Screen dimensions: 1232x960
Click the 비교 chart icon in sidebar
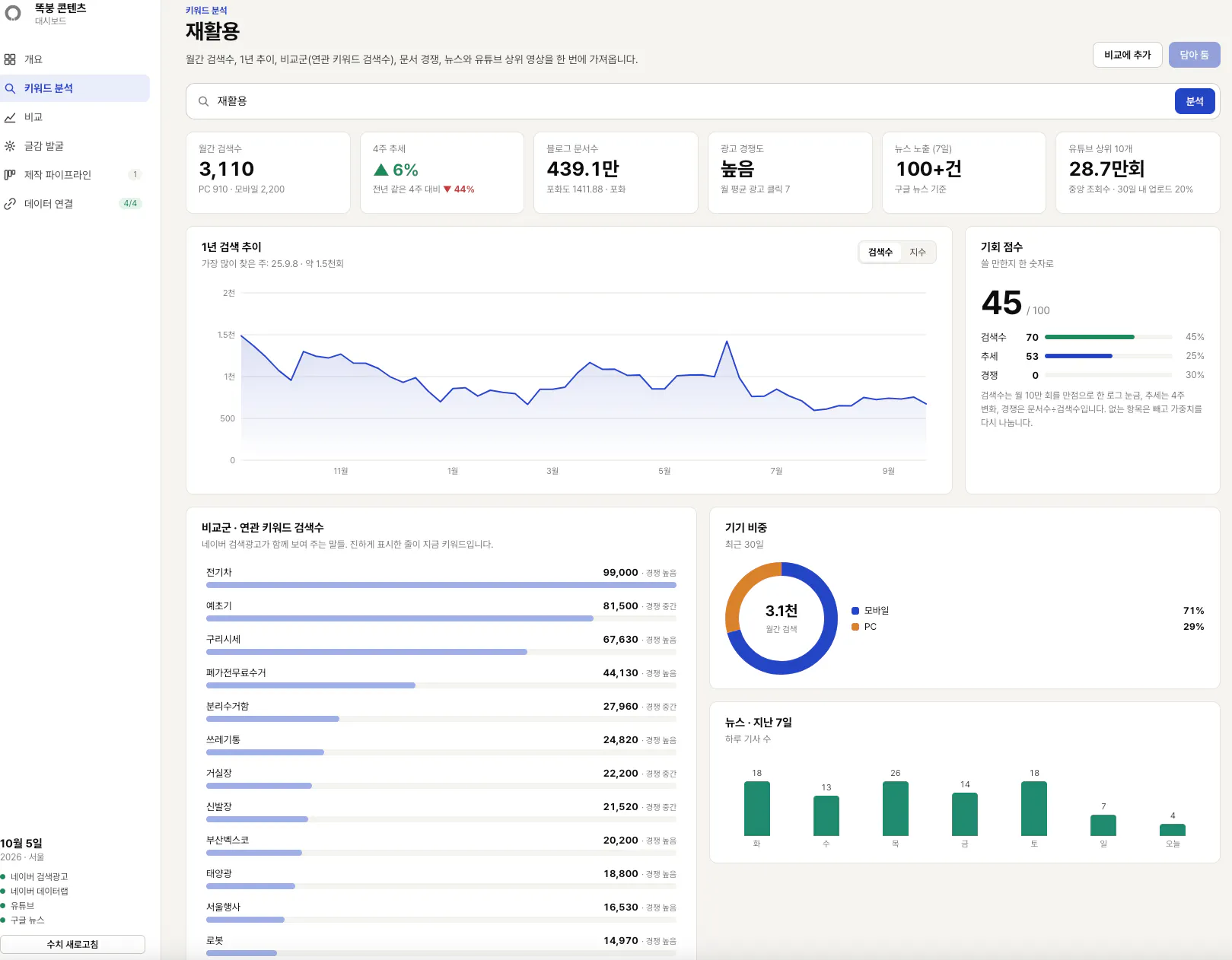[x=10, y=117]
